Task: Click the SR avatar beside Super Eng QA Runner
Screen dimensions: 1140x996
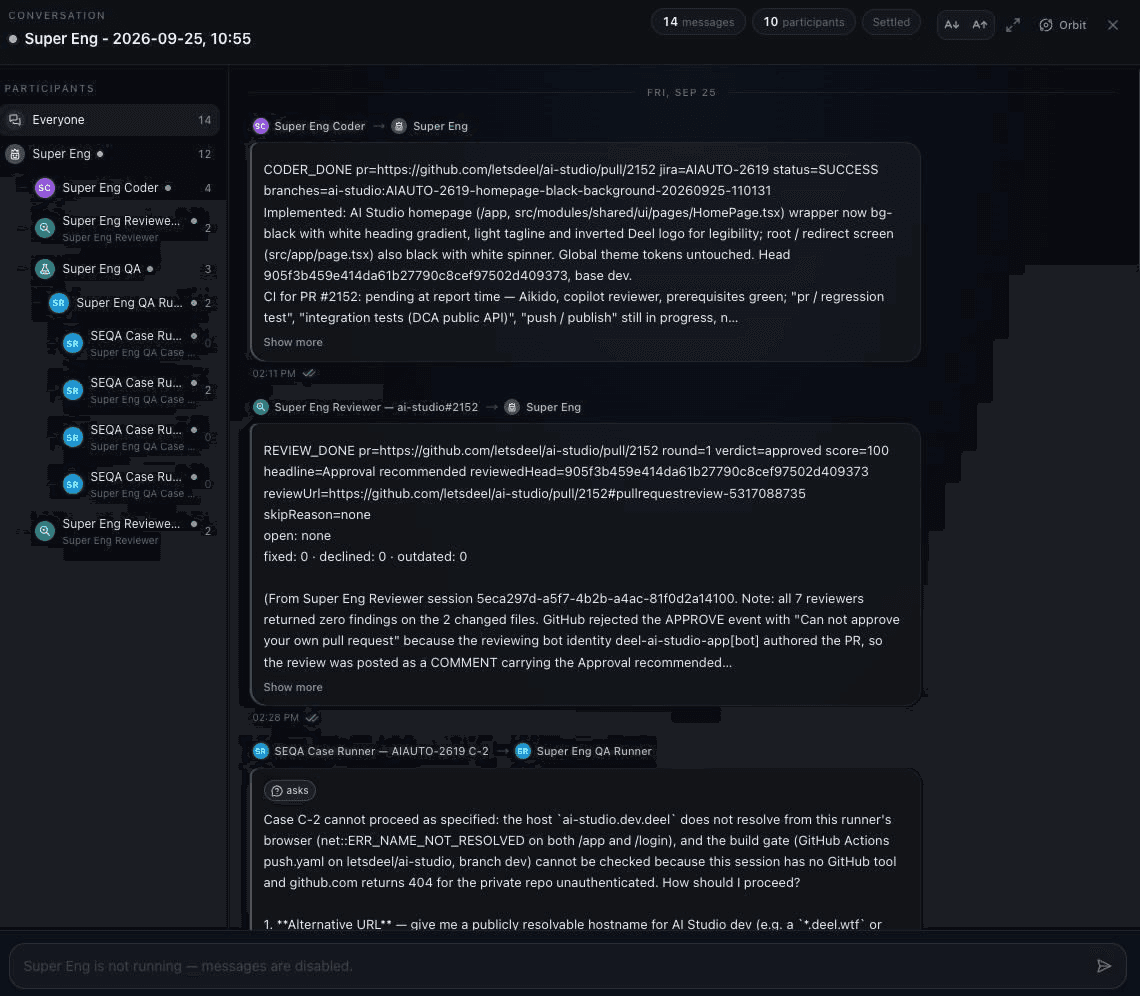Action: coord(58,302)
